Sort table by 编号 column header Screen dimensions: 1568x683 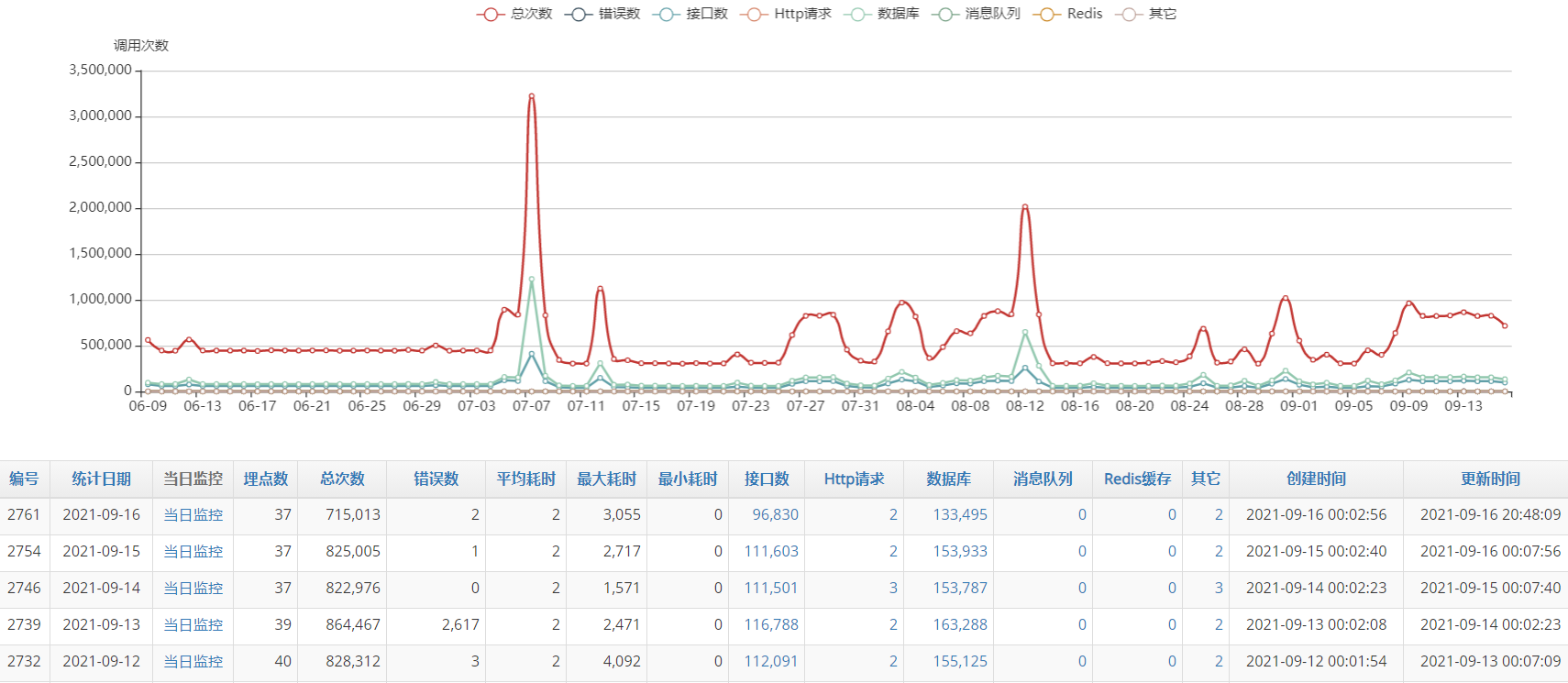point(24,479)
